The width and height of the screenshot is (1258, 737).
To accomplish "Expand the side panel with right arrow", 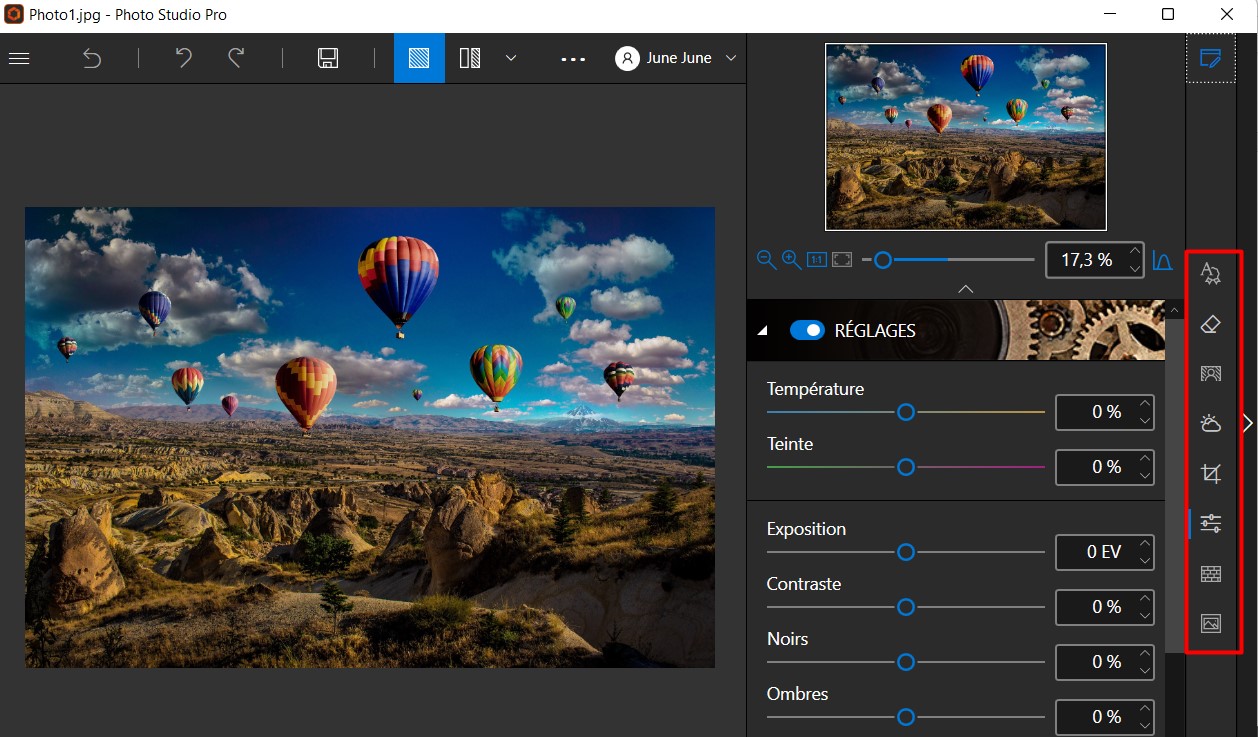I will pyautogui.click(x=1247, y=423).
